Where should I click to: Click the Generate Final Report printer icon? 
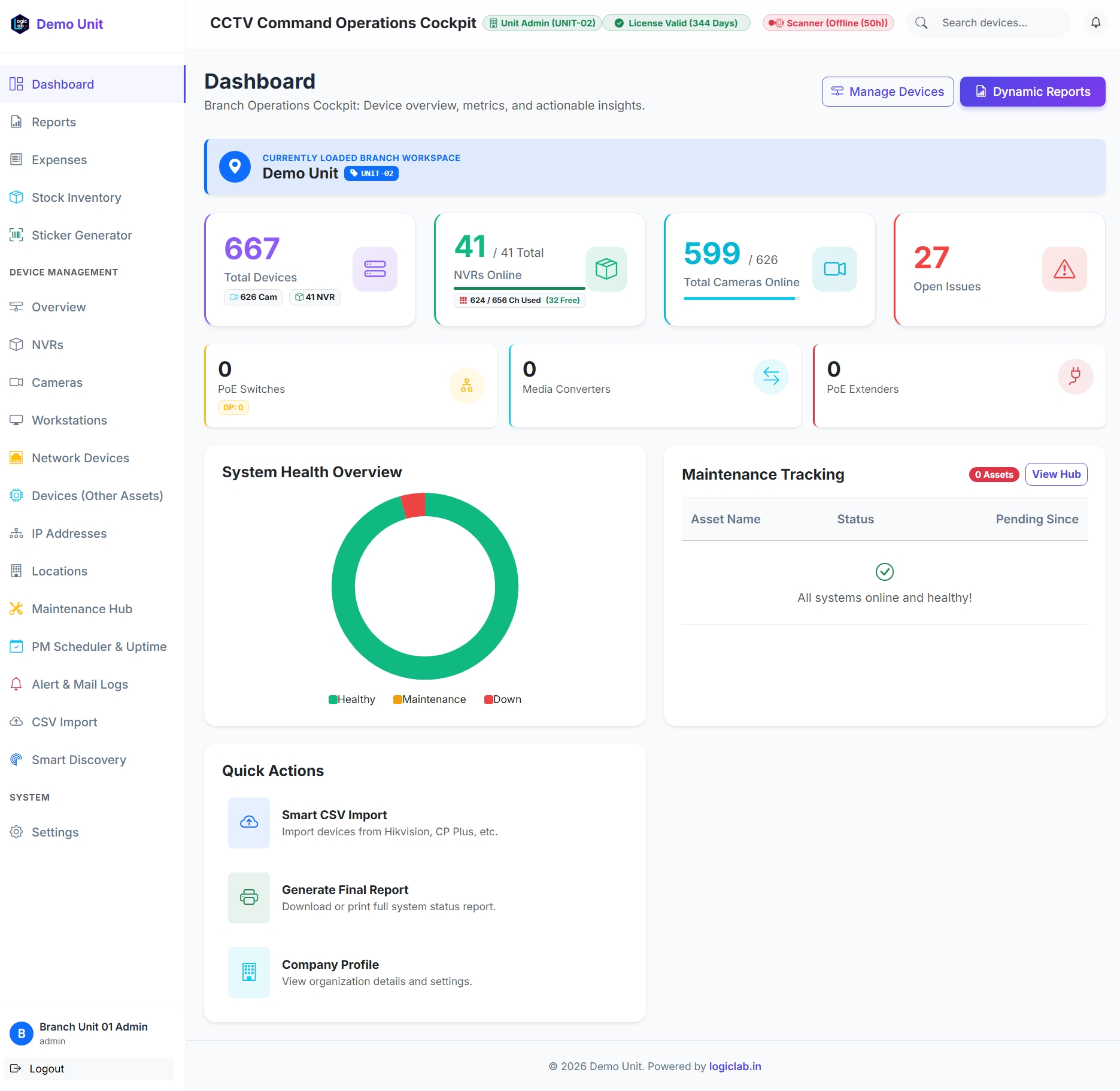tap(249, 898)
